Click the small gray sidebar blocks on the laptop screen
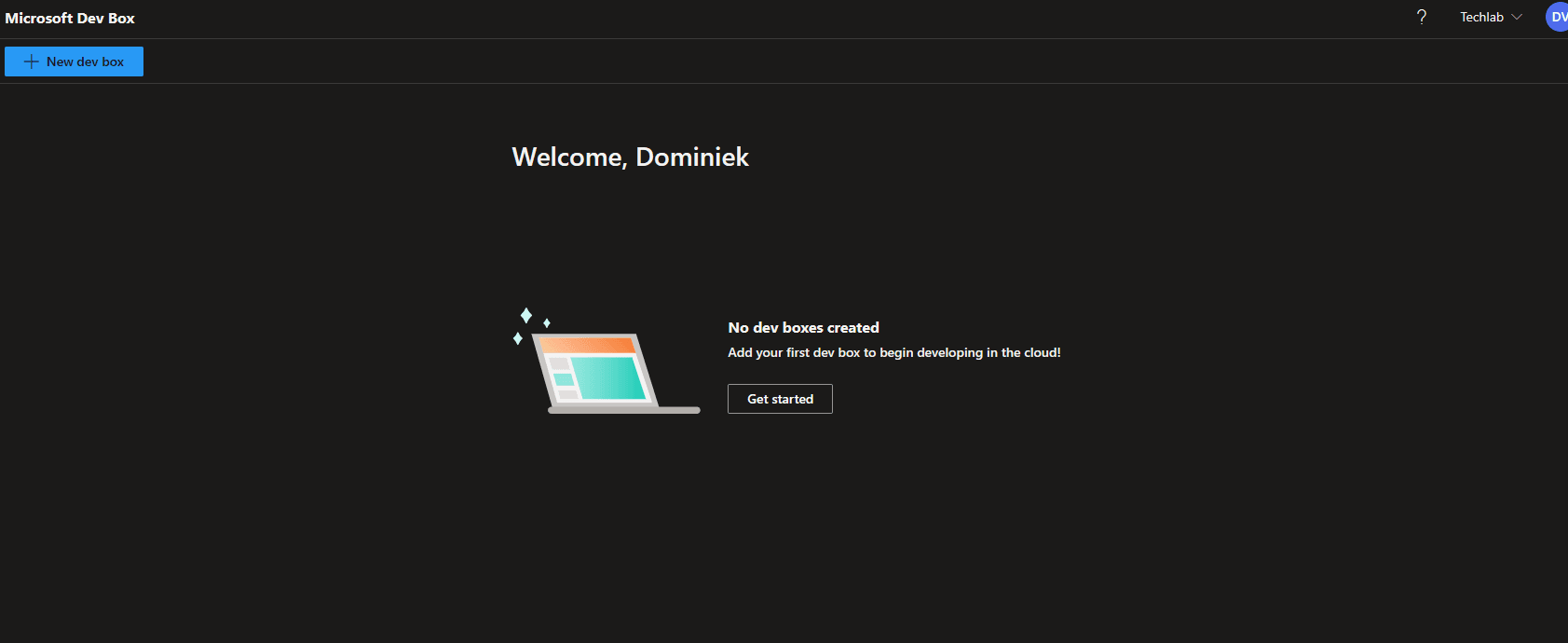The height and width of the screenshot is (643, 1568). click(562, 378)
